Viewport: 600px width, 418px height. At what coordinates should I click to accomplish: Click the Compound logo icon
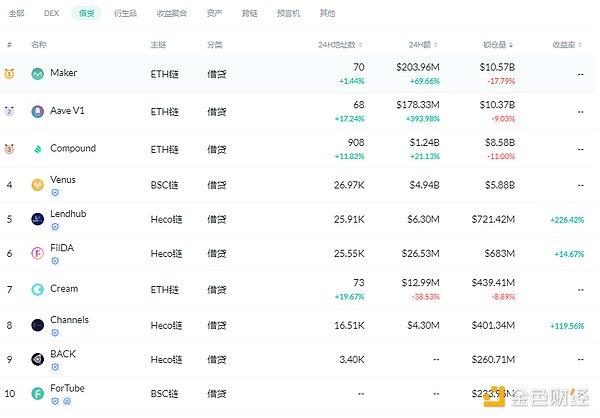[38, 150]
